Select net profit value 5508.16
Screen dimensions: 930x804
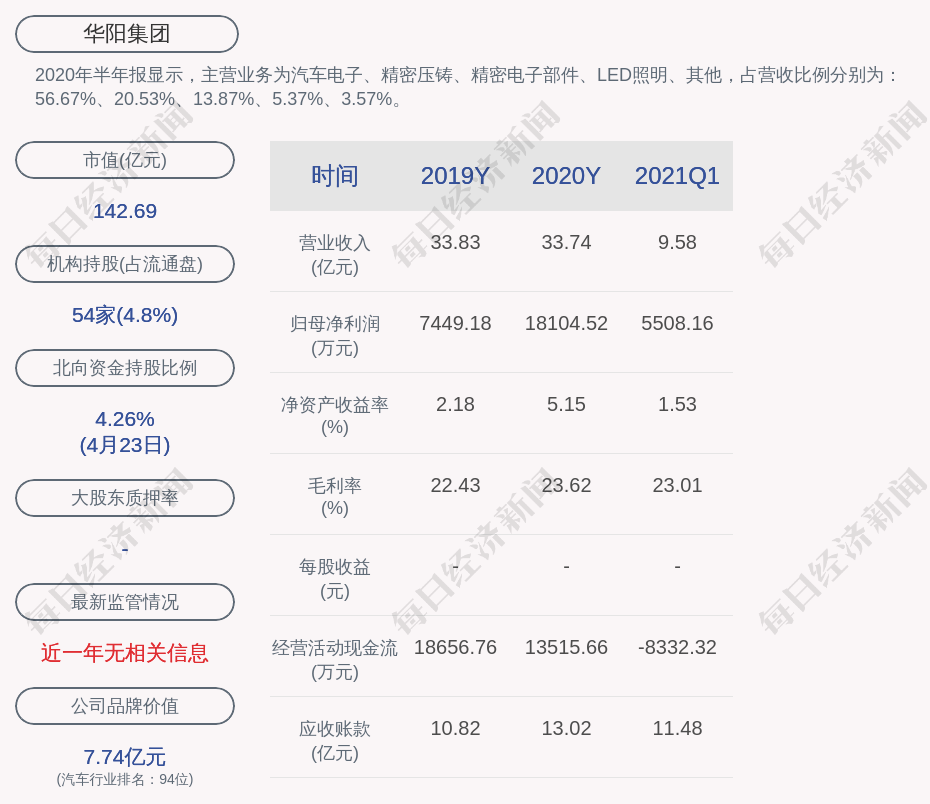(677, 323)
